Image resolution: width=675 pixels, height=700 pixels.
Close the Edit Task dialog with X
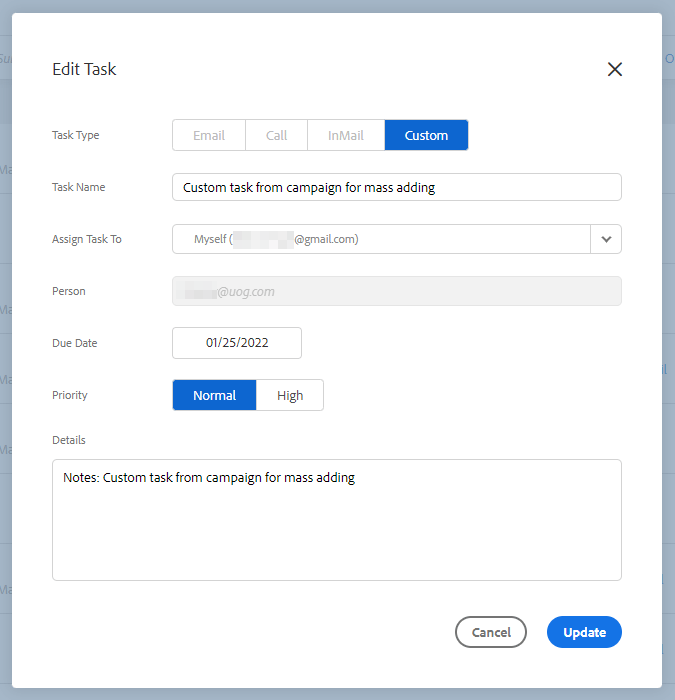(x=615, y=69)
